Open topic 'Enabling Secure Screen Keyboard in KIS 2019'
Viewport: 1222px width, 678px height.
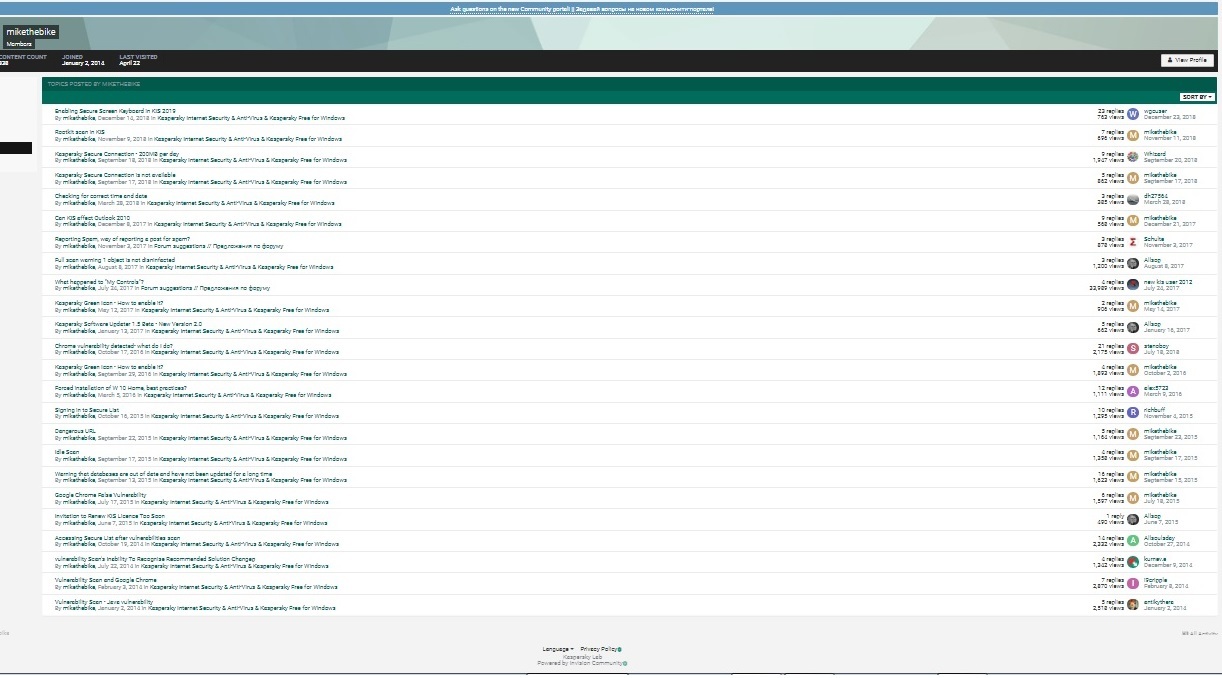(115, 111)
